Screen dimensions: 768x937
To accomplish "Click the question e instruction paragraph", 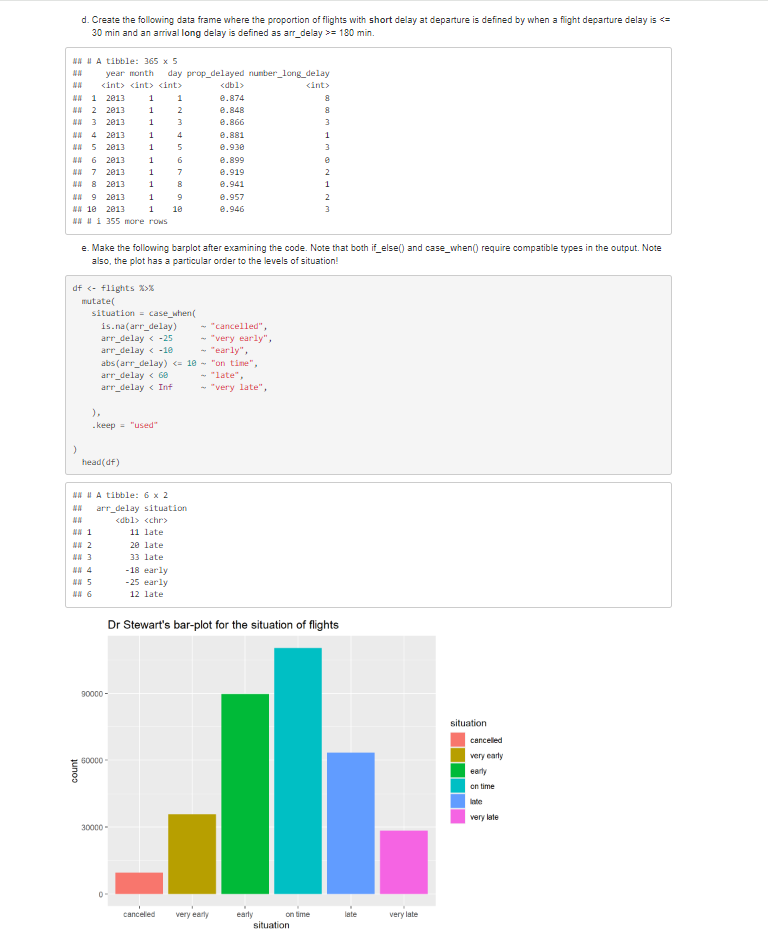I will [372, 254].
